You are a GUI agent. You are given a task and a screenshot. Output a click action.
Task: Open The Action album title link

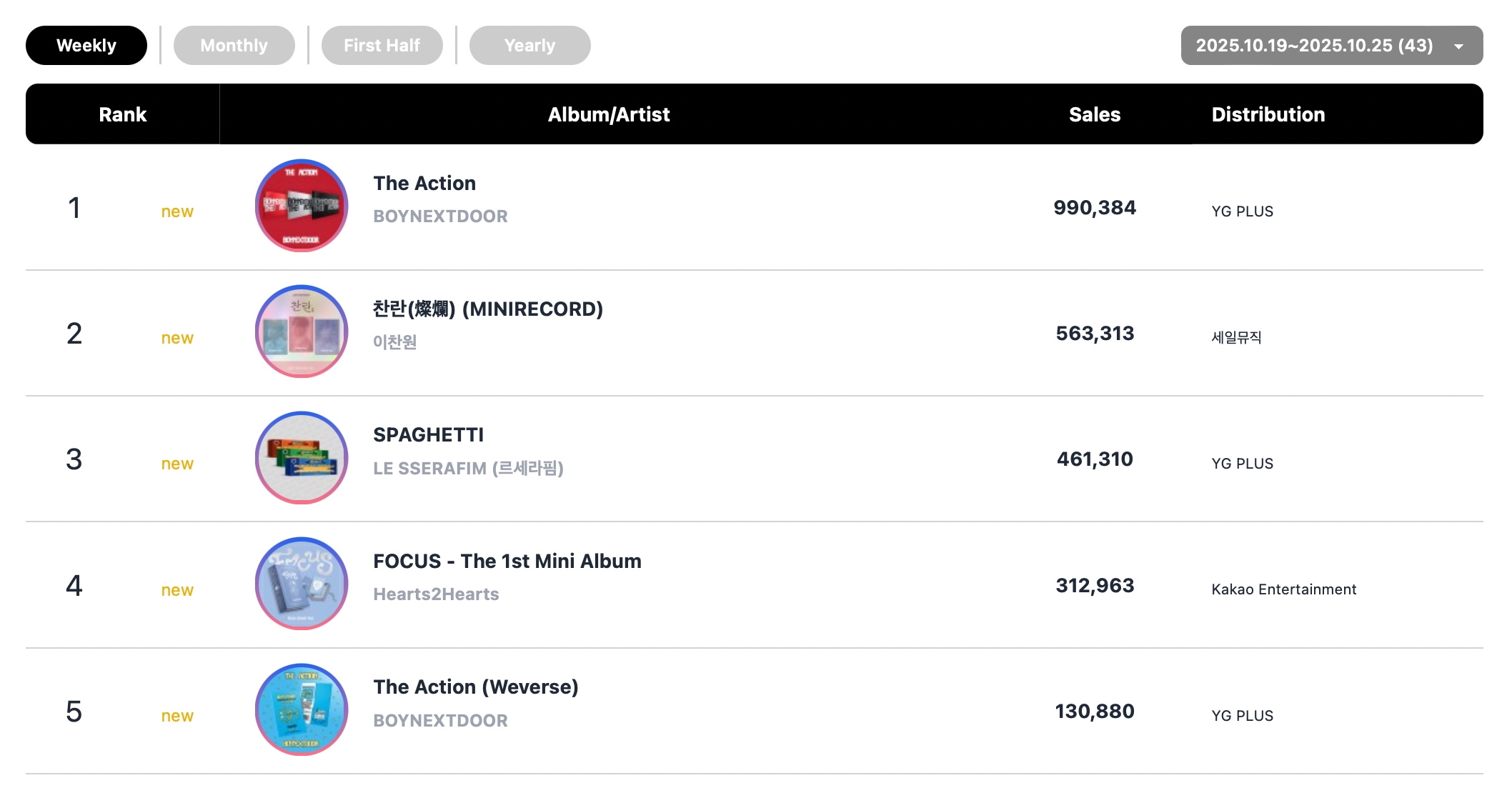click(424, 184)
